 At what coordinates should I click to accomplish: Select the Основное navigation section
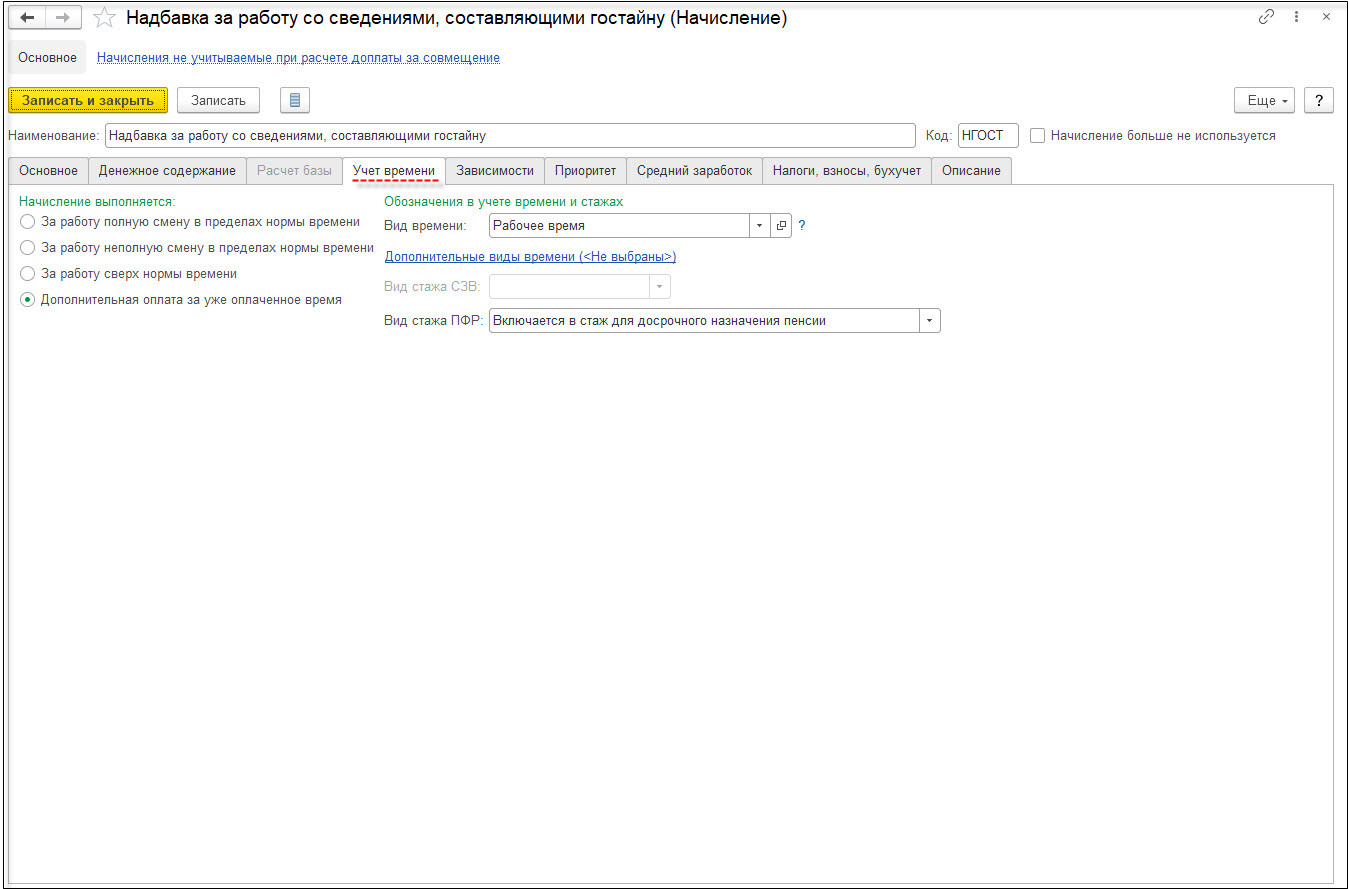coord(47,58)
